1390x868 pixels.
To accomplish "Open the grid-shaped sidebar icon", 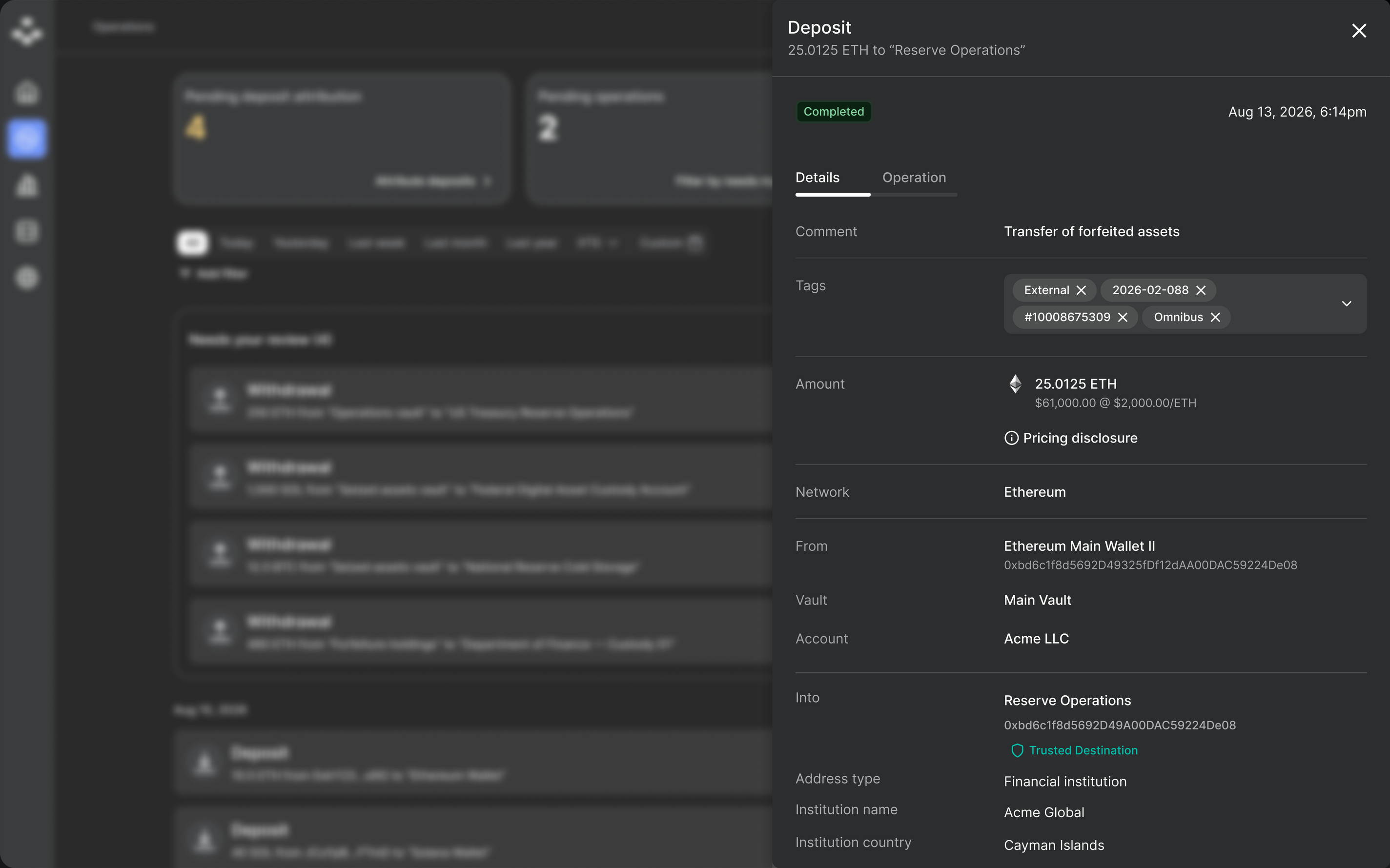I will [26, 231].
